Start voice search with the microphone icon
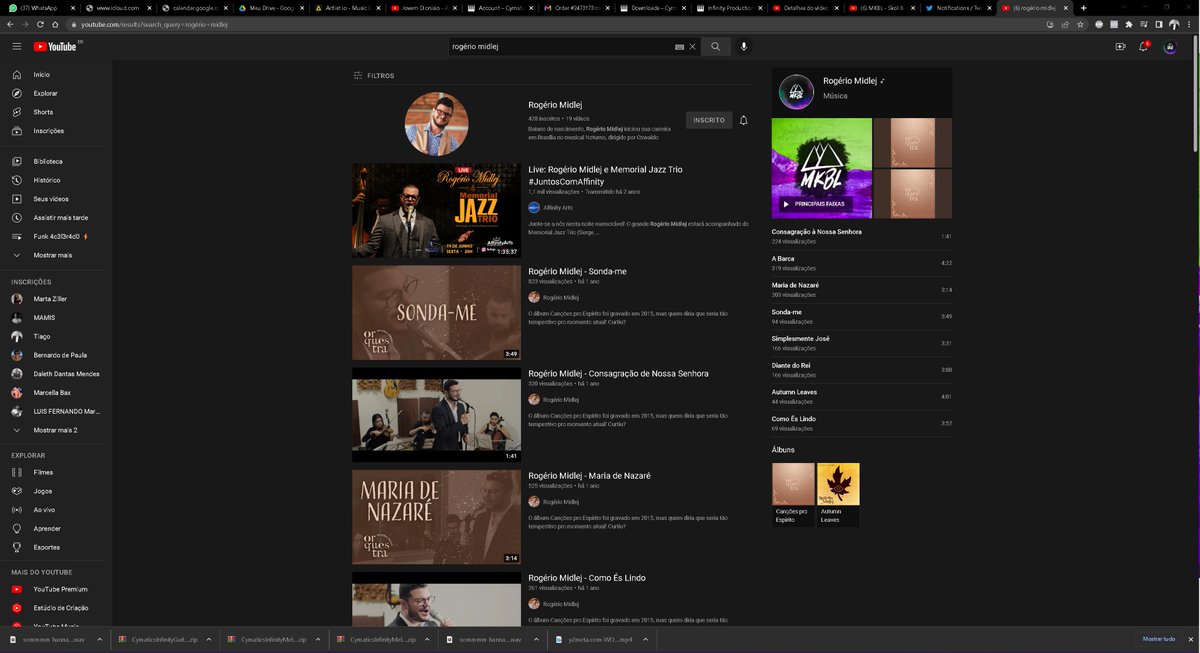Image resolution: width=1200 pixels, height=653 pixels. click(744, 46)
